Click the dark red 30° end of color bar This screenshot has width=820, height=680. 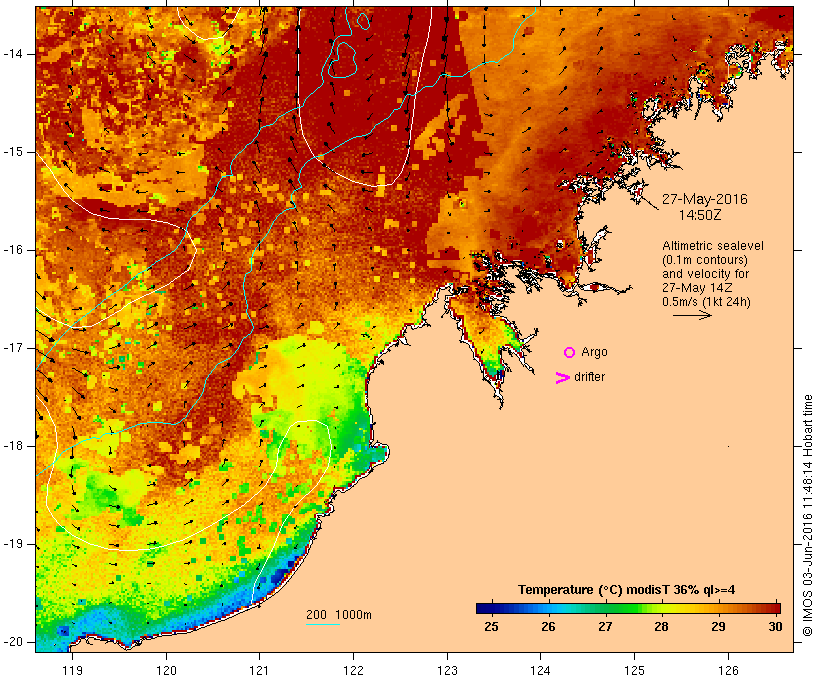click(x=776, y=608)
